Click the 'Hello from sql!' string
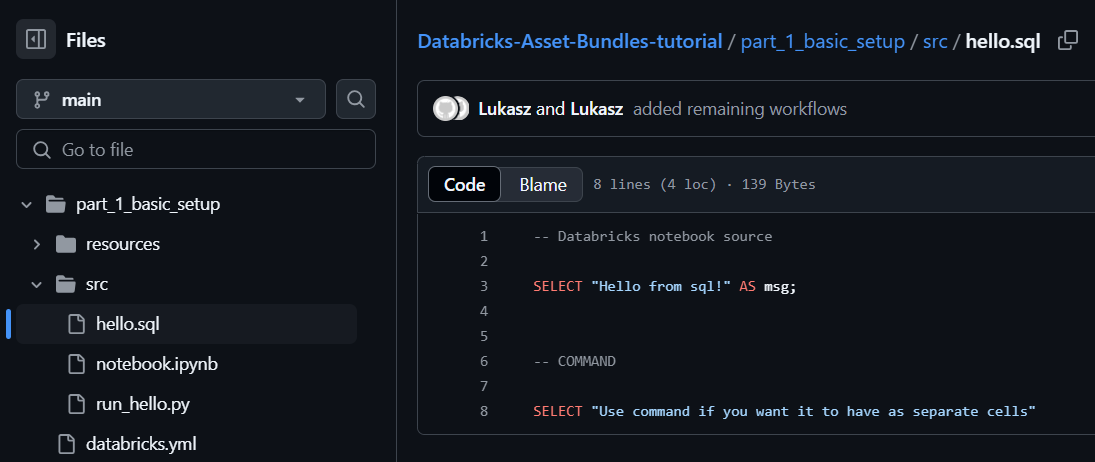This screenshot has width=1095, height=462. coord(661,286)
